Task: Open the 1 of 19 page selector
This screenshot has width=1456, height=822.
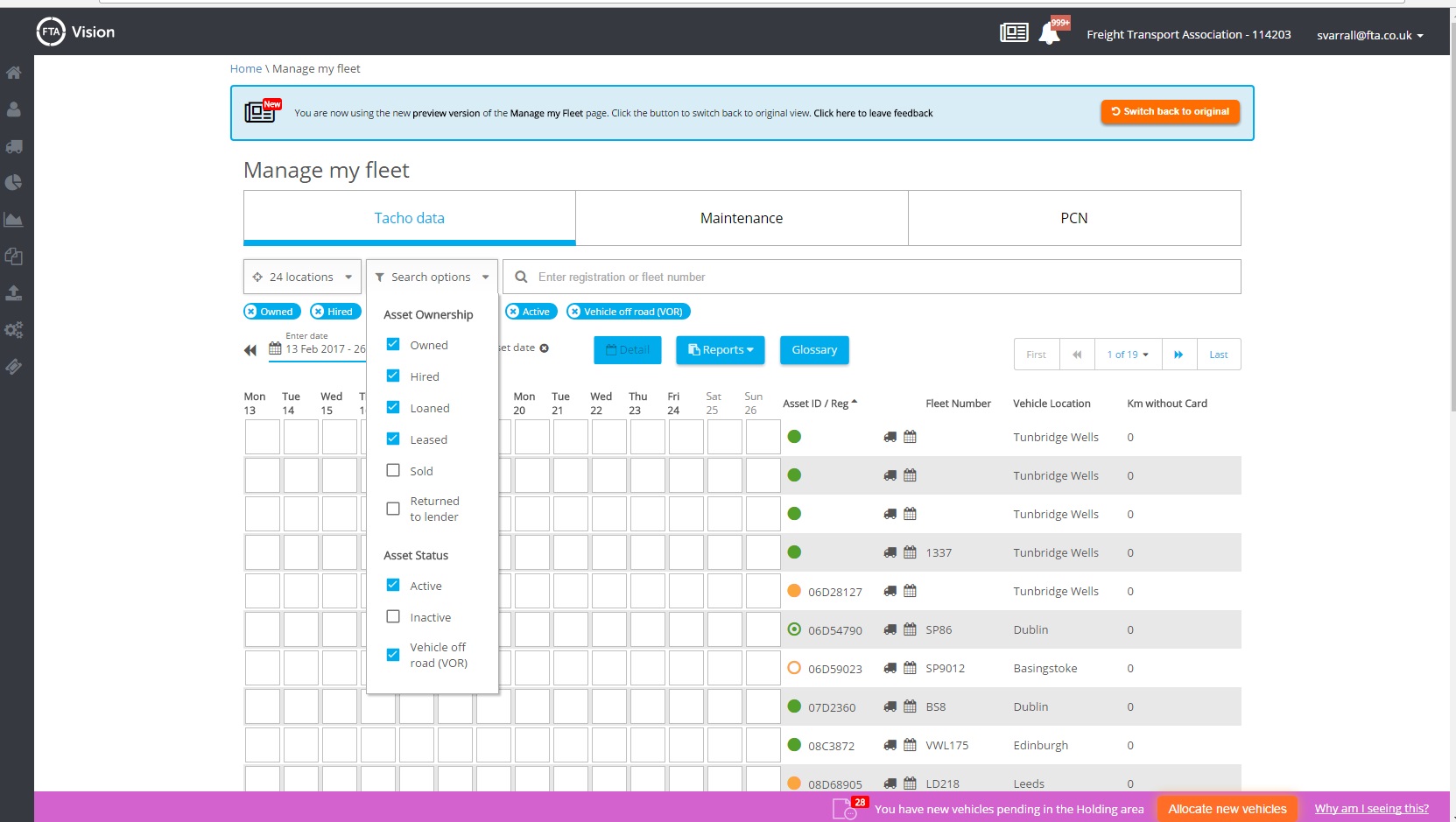Action: point(1128,355)
